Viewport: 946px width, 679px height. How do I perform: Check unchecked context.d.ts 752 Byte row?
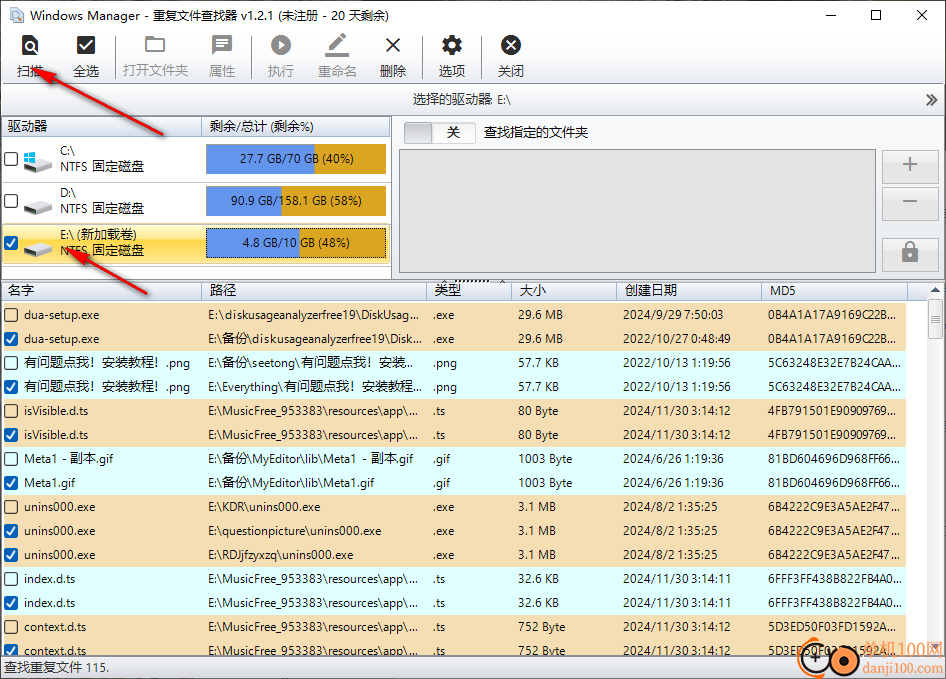(x=11, y=627)
